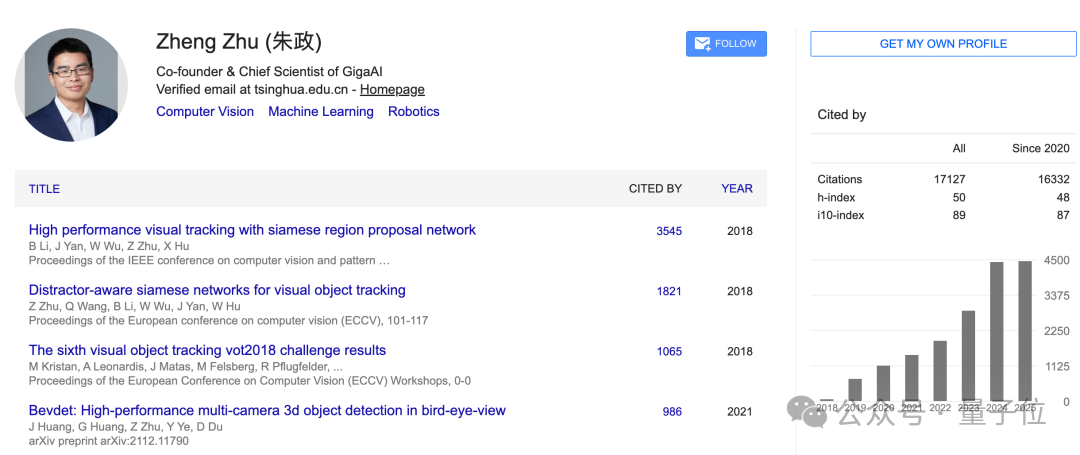
Task: Select the Computer Vision interest tag
Action: click(x=205, y=112)
